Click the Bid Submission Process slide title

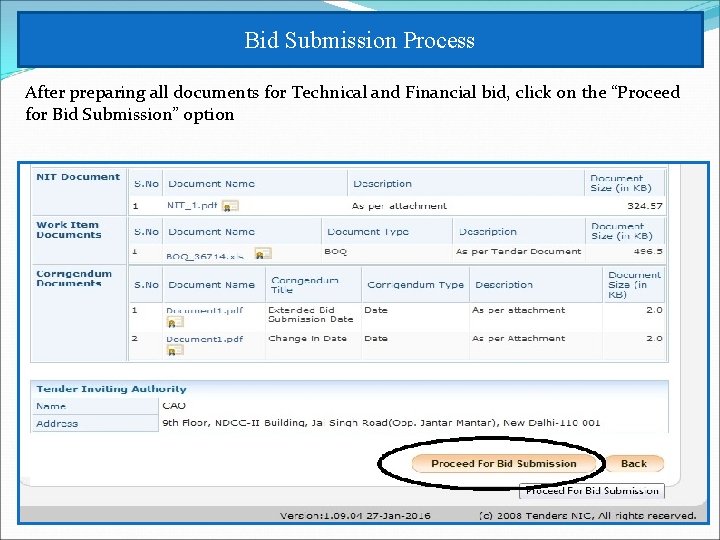point(360,40)
